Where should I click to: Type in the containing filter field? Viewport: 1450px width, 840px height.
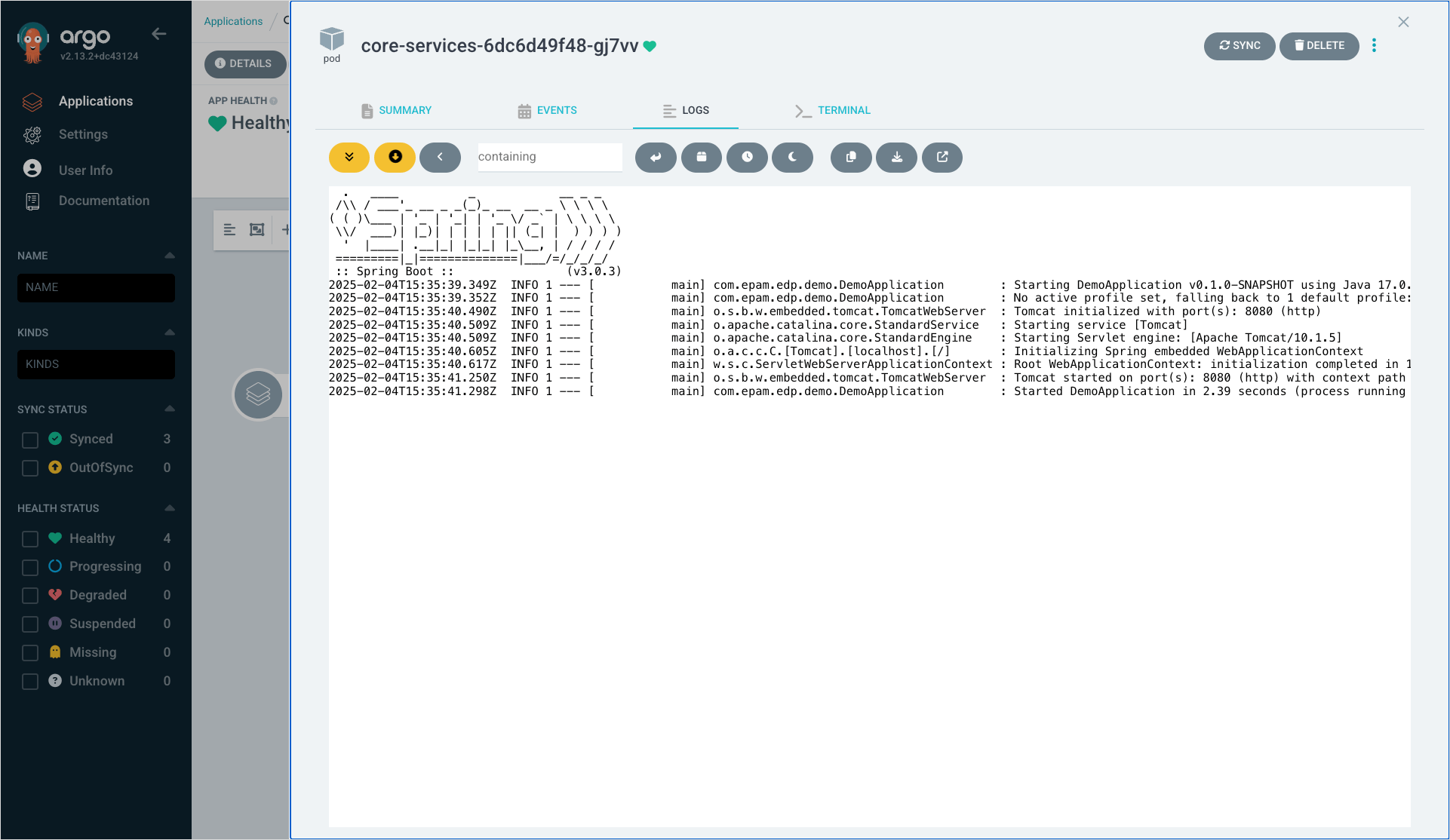[x=550, y=157]
